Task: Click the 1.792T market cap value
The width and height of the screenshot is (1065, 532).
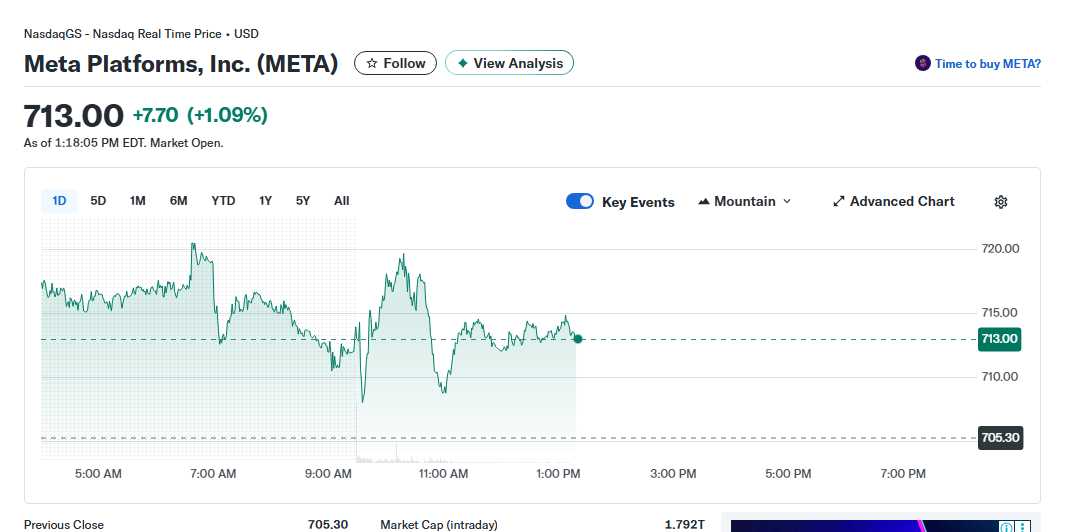Action: 684,525
